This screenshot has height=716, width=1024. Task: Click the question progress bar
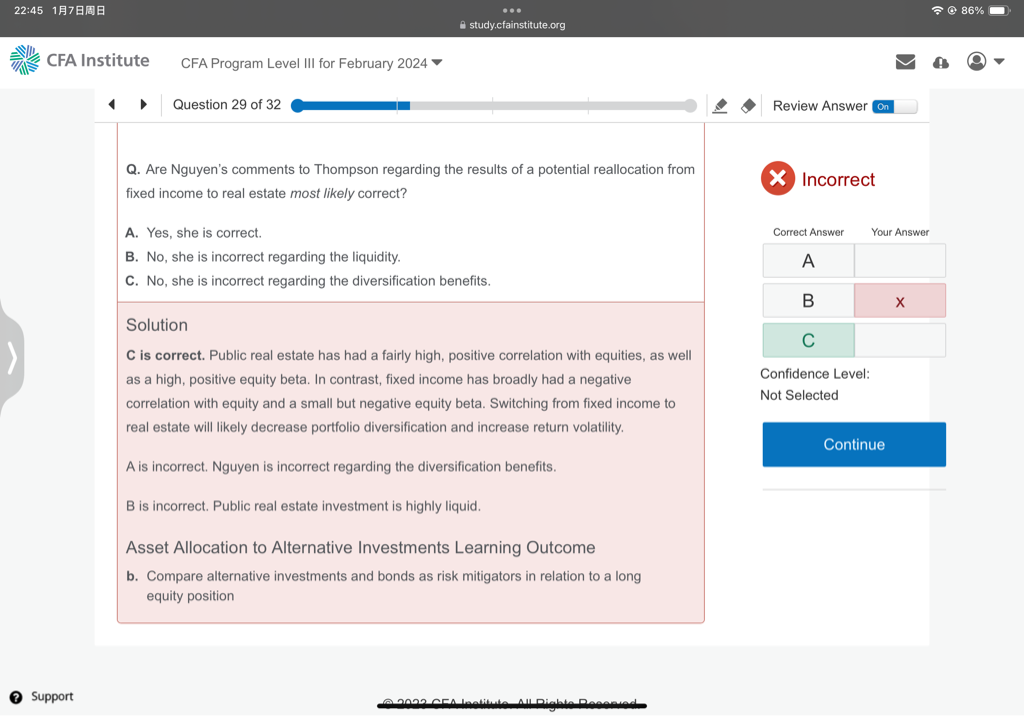[493, 106]
